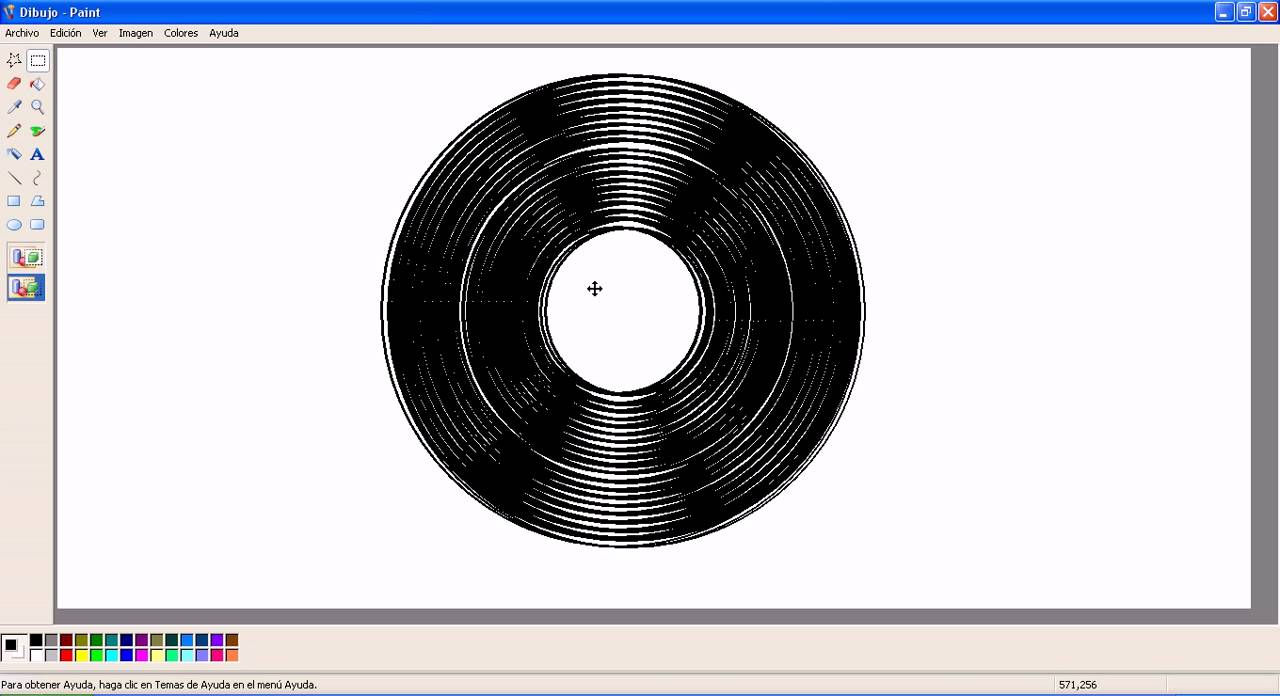Select the Ellipse shape tool
1280x696 pixels.
(14, 224)
